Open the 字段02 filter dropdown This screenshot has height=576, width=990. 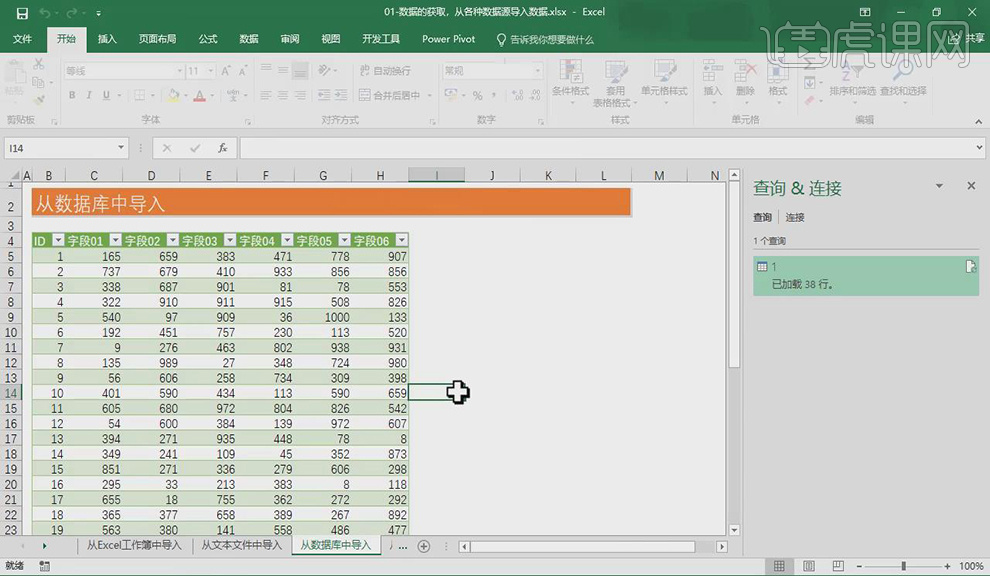(173, 240)
